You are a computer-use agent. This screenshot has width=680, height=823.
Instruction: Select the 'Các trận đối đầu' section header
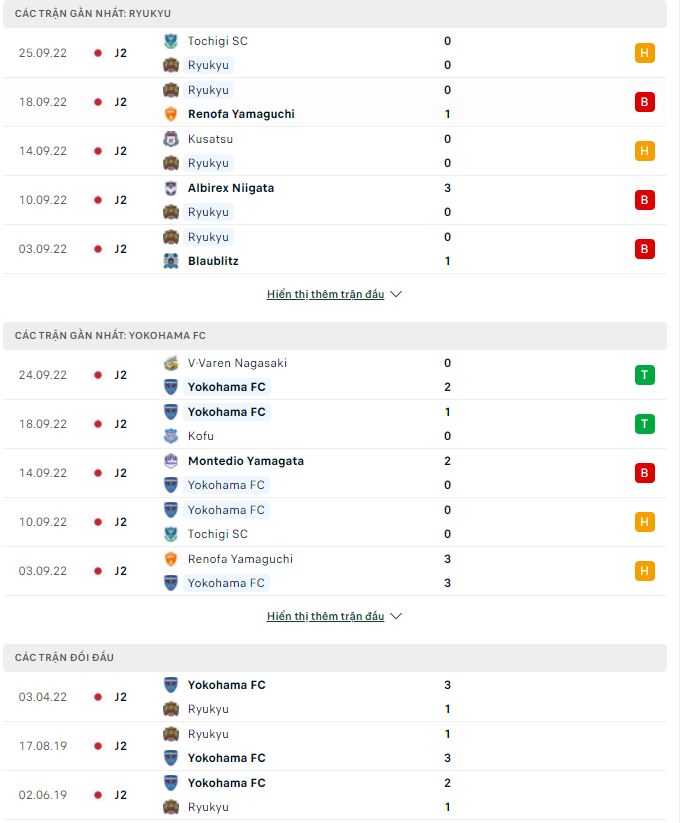pos(64,657)
